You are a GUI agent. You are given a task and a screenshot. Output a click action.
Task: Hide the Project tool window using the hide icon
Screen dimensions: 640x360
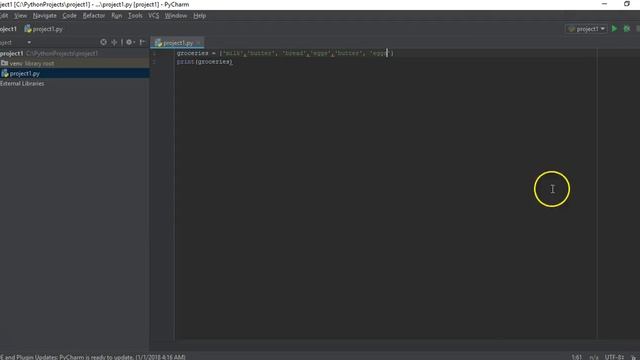tap(142, 42)
